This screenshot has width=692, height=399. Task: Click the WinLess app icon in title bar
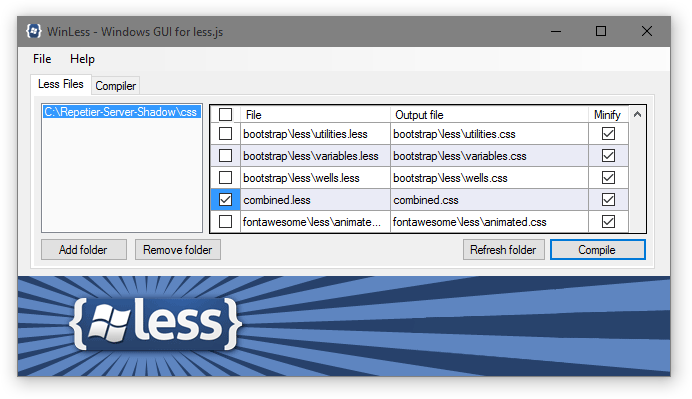[x=34, y=31]
